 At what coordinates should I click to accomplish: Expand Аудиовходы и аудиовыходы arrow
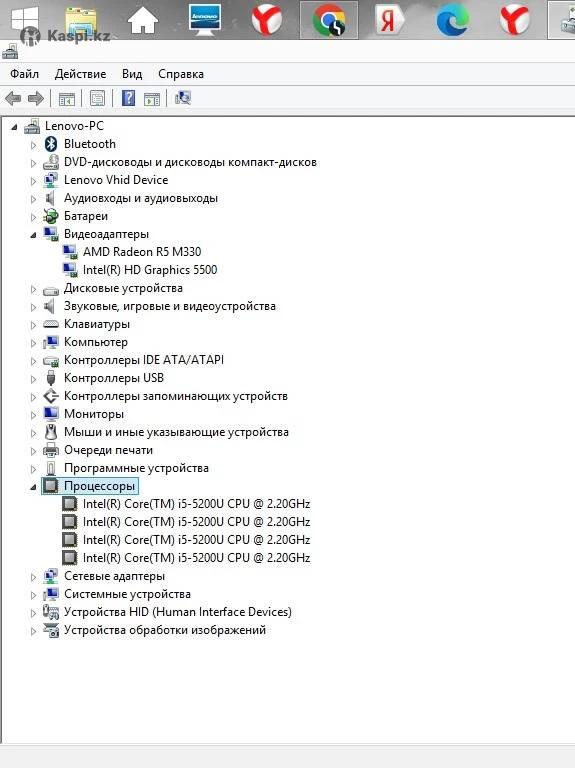[x=33, y=199]
